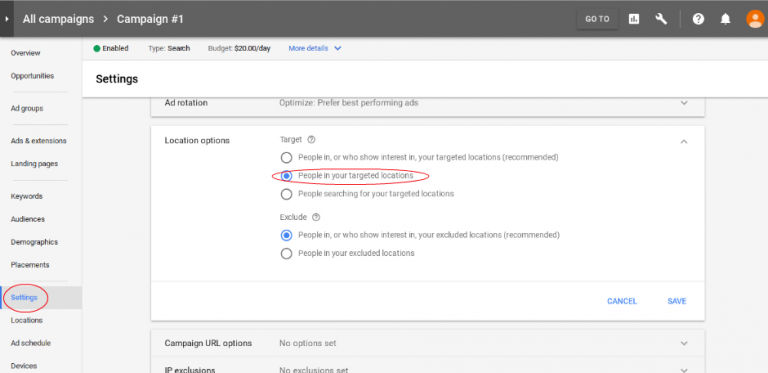The width and height of the screenshot is (768, 373).
Task: Click the GO TO button
Action: tap(597, 19)
